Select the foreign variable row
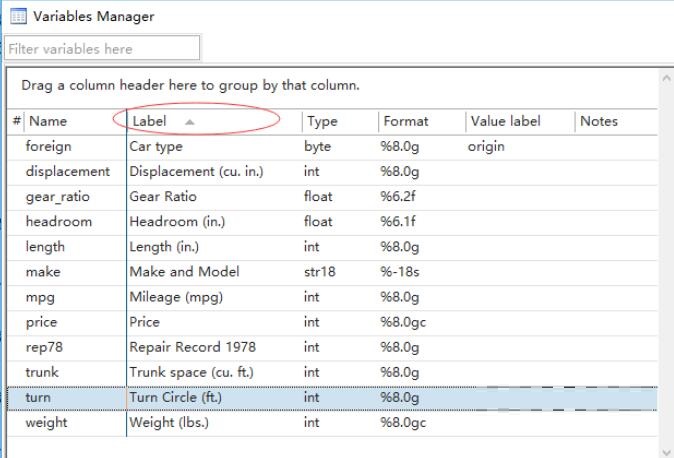The width and height of the screenshot is (674, 458). 49,146
